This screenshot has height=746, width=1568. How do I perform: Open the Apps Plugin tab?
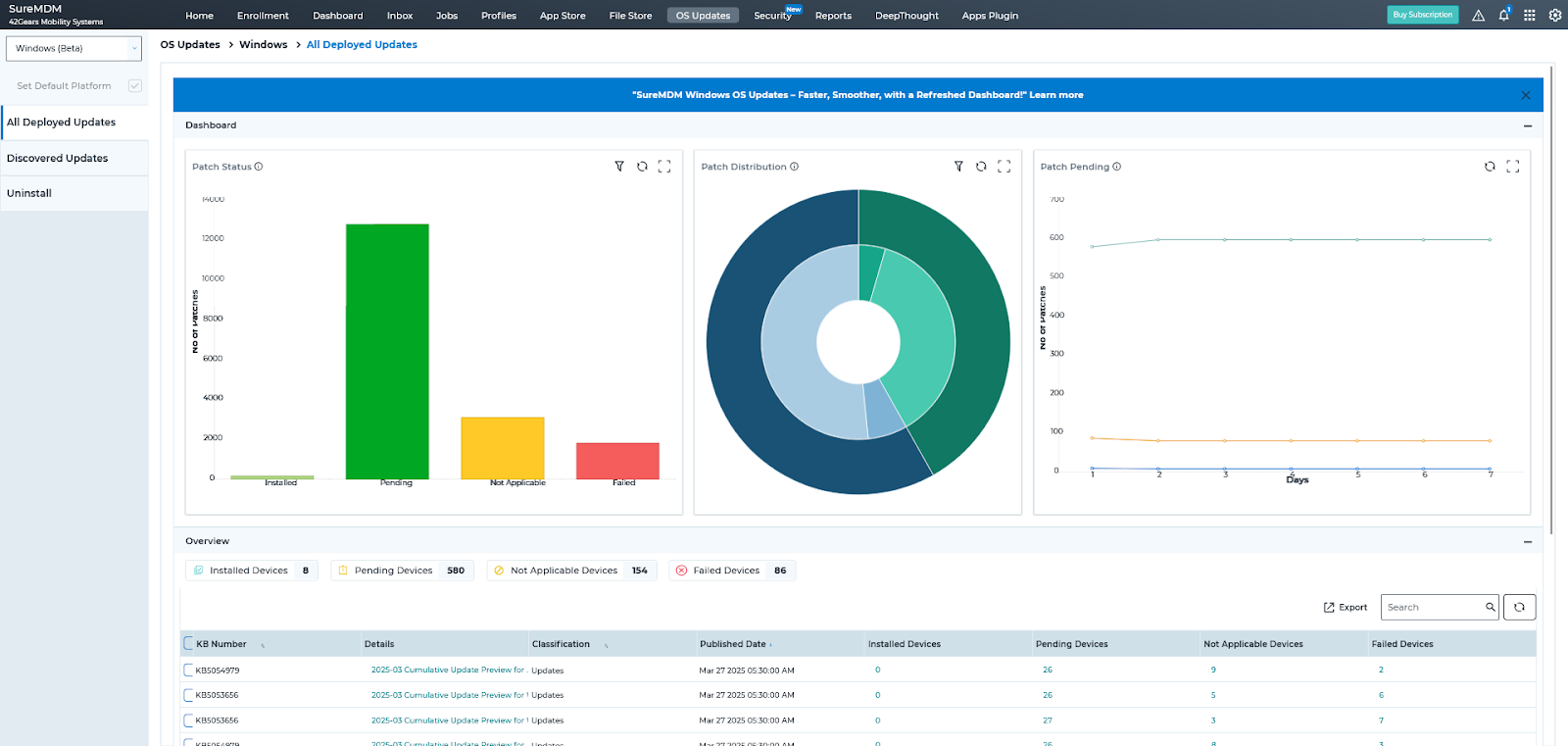990,16
